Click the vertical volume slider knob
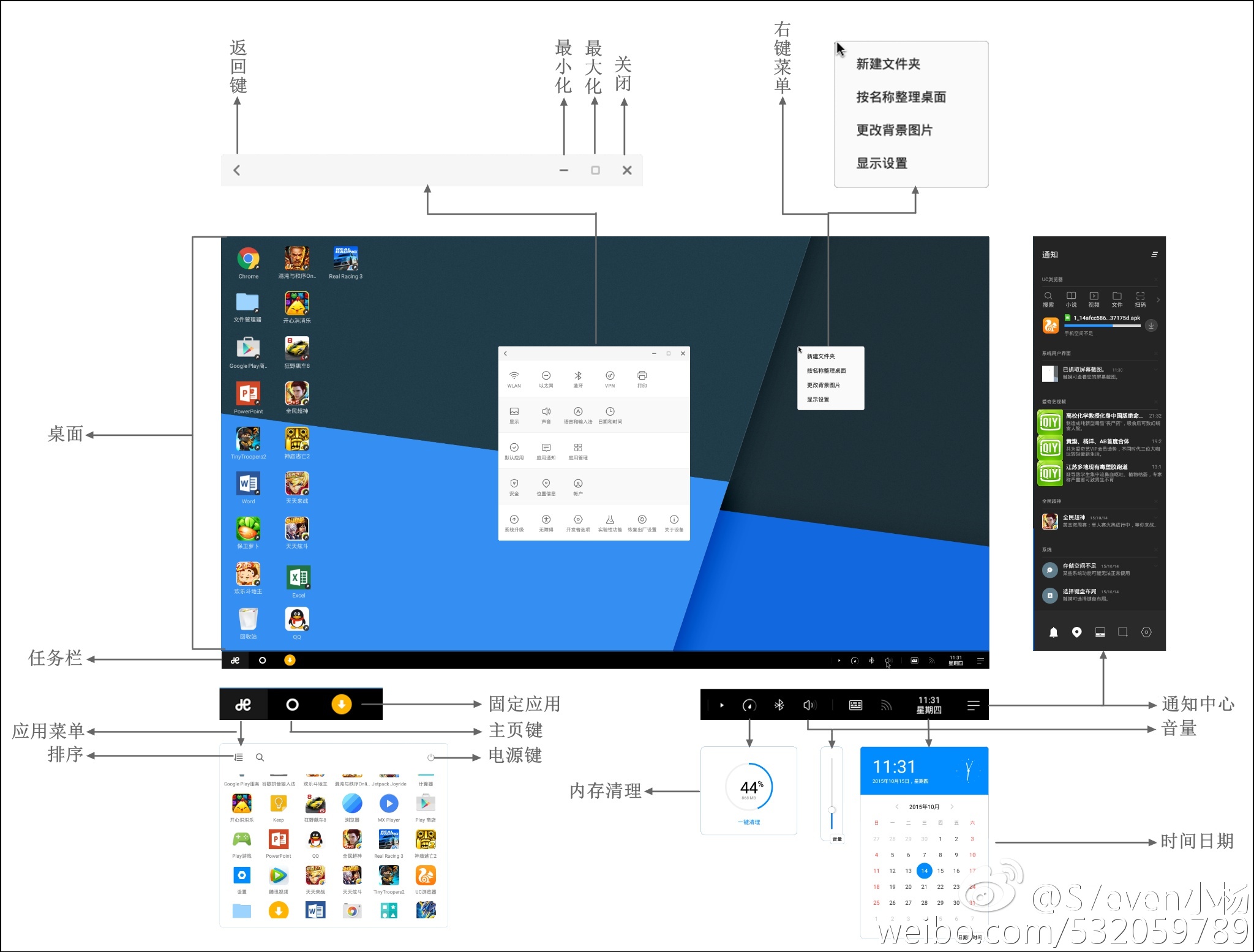 (832, 809)
